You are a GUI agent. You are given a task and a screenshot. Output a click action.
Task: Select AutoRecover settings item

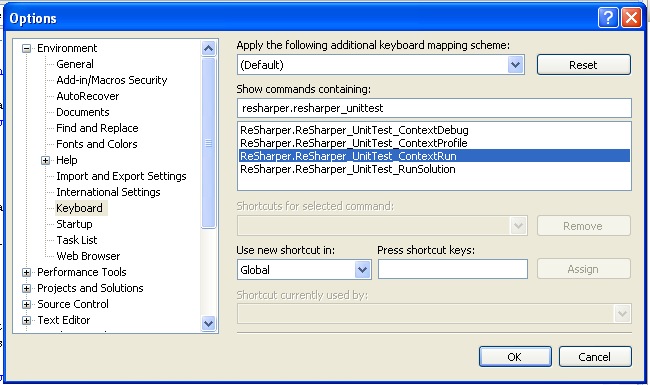tap(88, 96)
